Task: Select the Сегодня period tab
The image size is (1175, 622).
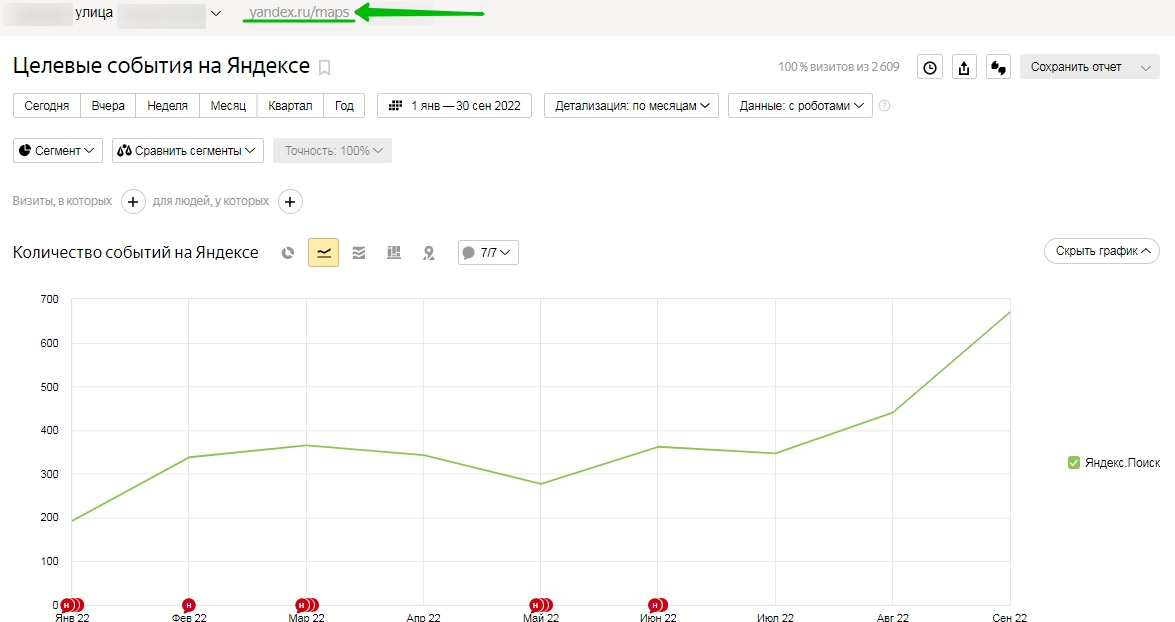Action: (46, 106)
